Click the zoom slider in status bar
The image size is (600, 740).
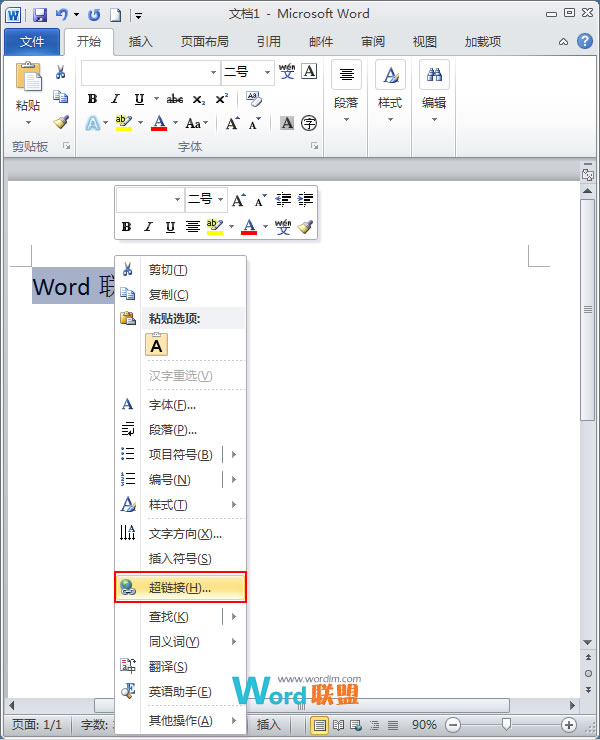click(506, 724)
